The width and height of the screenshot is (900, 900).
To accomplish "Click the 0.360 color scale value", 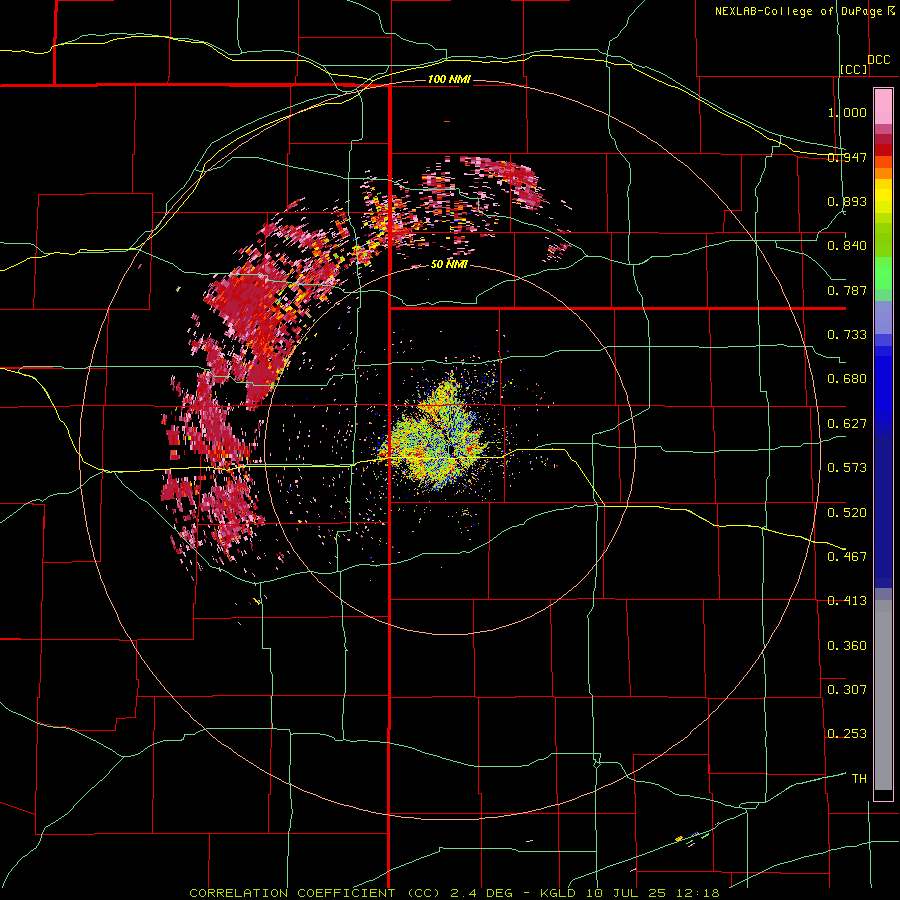I will point(847,646).
